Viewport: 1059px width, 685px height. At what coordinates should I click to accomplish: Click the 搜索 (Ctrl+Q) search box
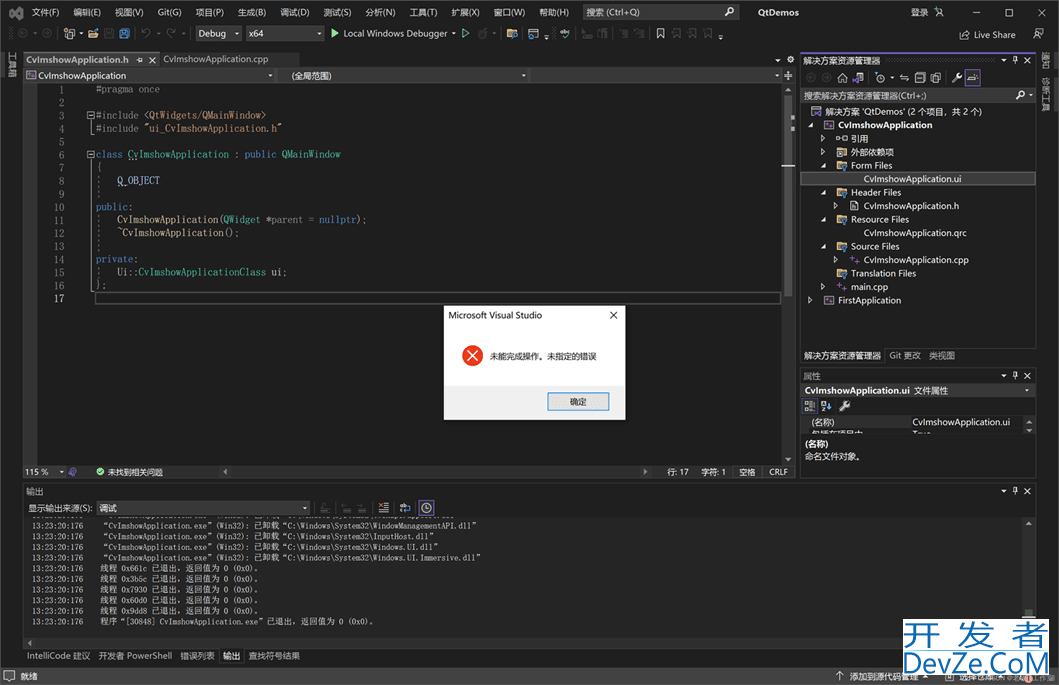point(660,12)
